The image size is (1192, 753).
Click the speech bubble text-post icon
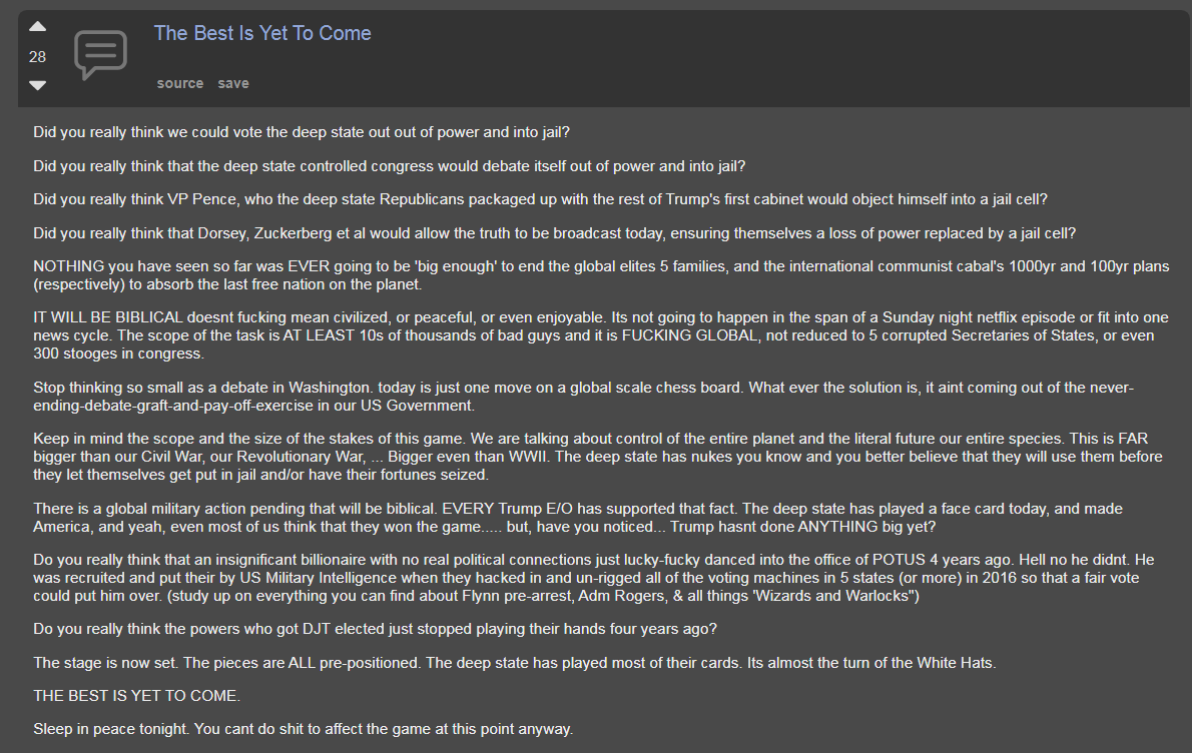[101, 56]
